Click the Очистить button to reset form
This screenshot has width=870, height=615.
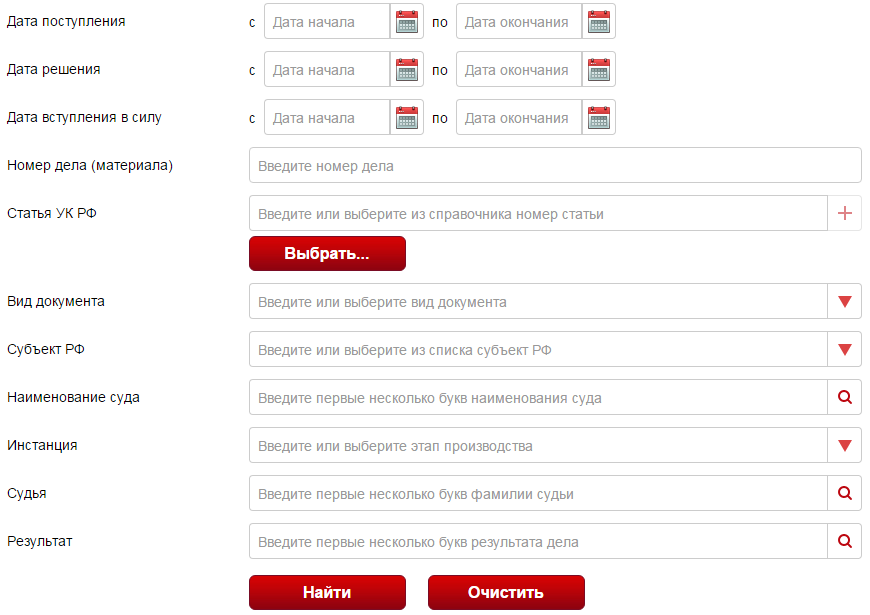506,592
